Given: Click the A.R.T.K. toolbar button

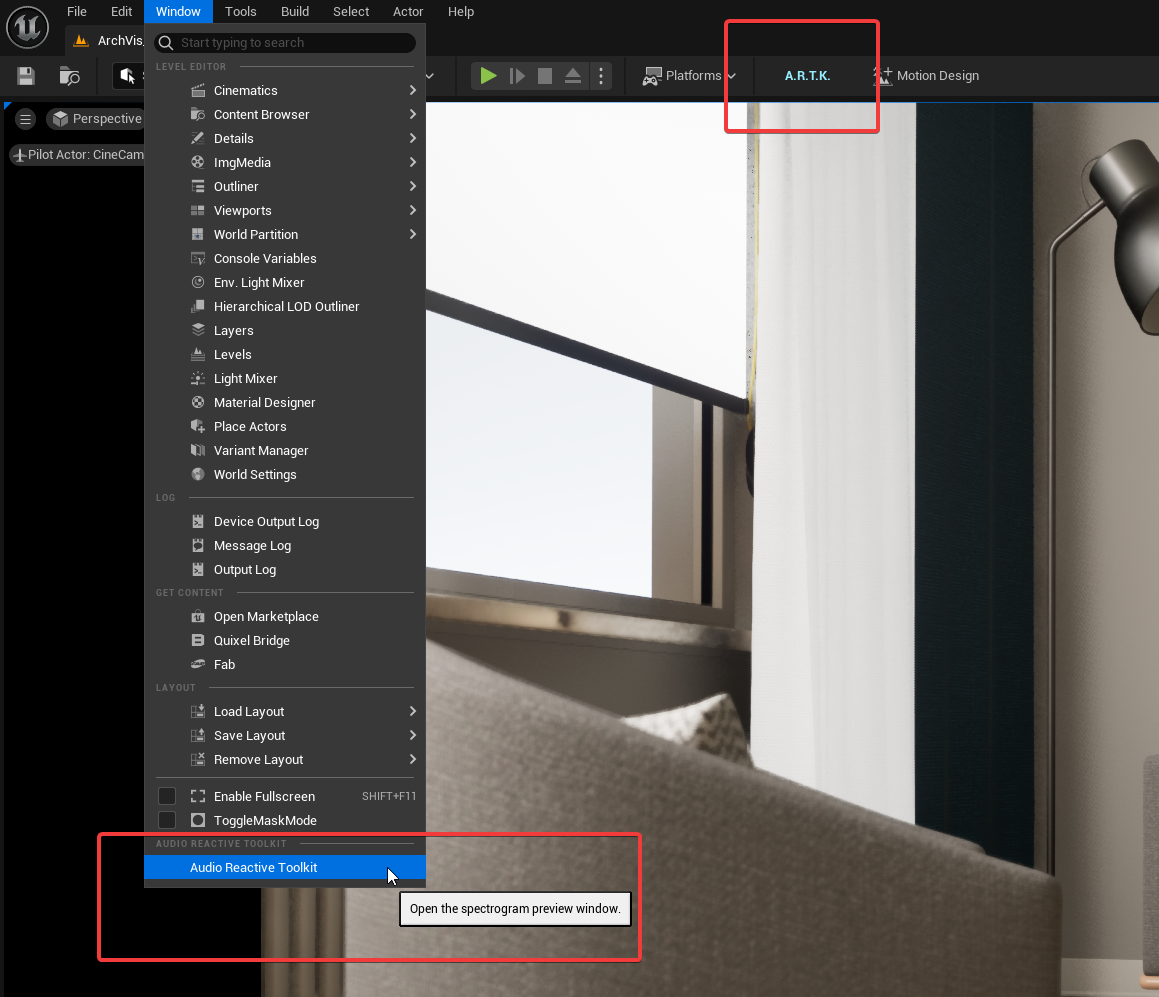Looking at the screenshot, I should [x=807, y=75].
